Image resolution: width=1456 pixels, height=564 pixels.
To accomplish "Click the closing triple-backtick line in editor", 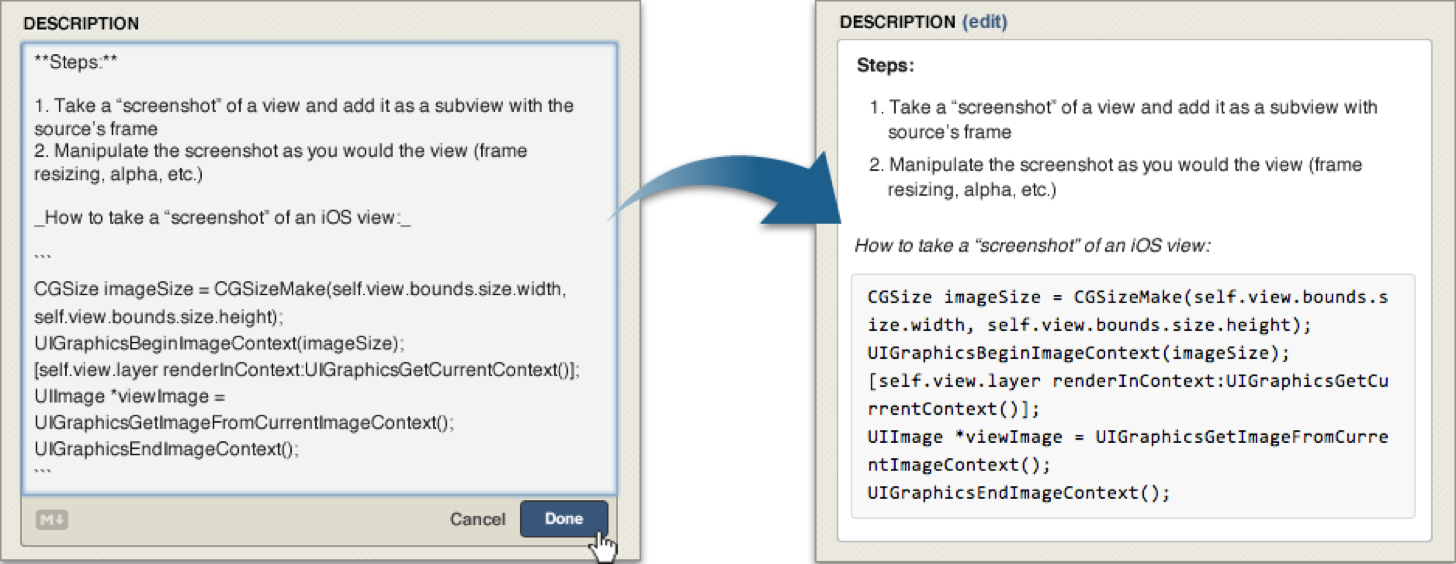I will point(42,469).
